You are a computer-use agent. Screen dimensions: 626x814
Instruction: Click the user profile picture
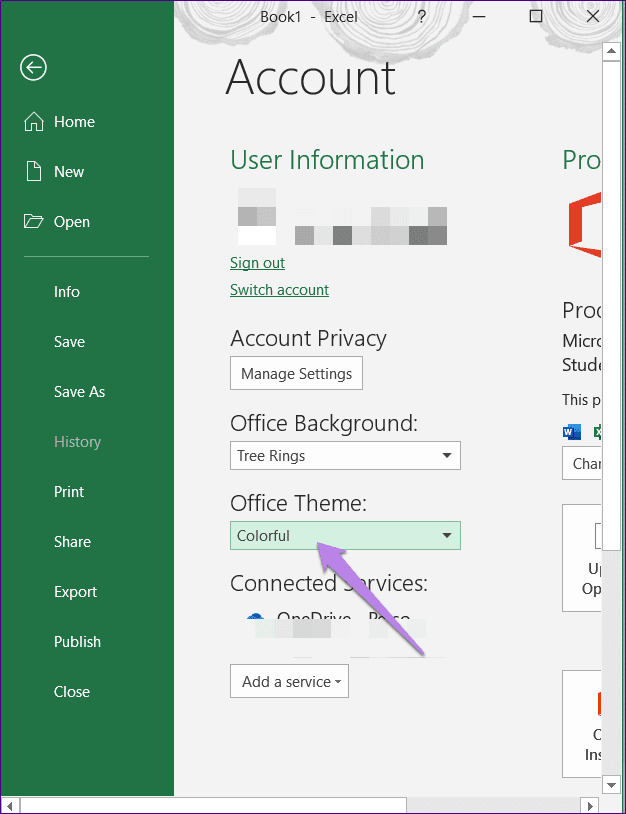tap(257, 216)
